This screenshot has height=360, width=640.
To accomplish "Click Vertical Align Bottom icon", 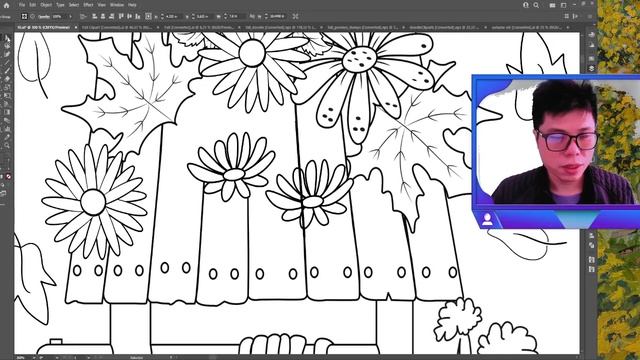I will [x=138, y=16].
